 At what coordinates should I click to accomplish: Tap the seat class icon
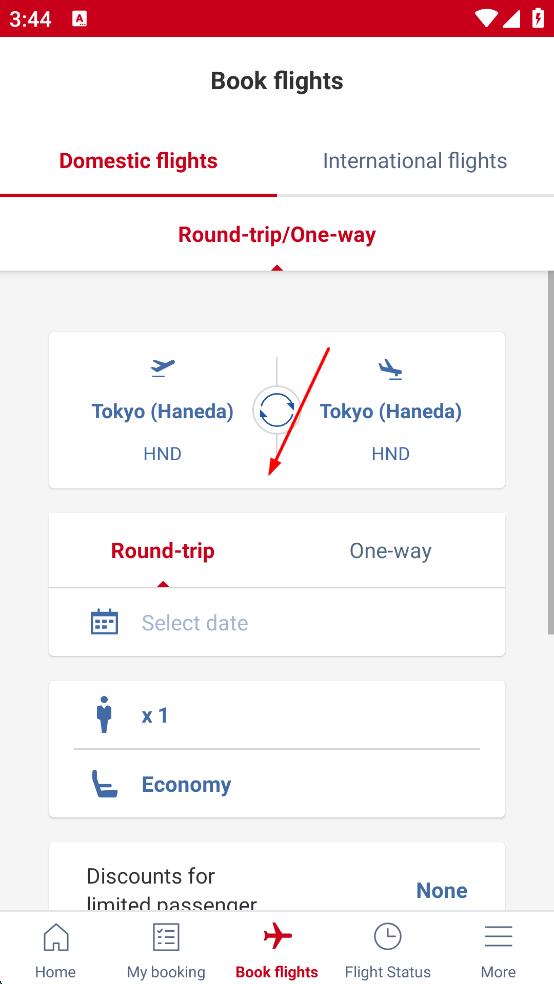click(104, 784)
